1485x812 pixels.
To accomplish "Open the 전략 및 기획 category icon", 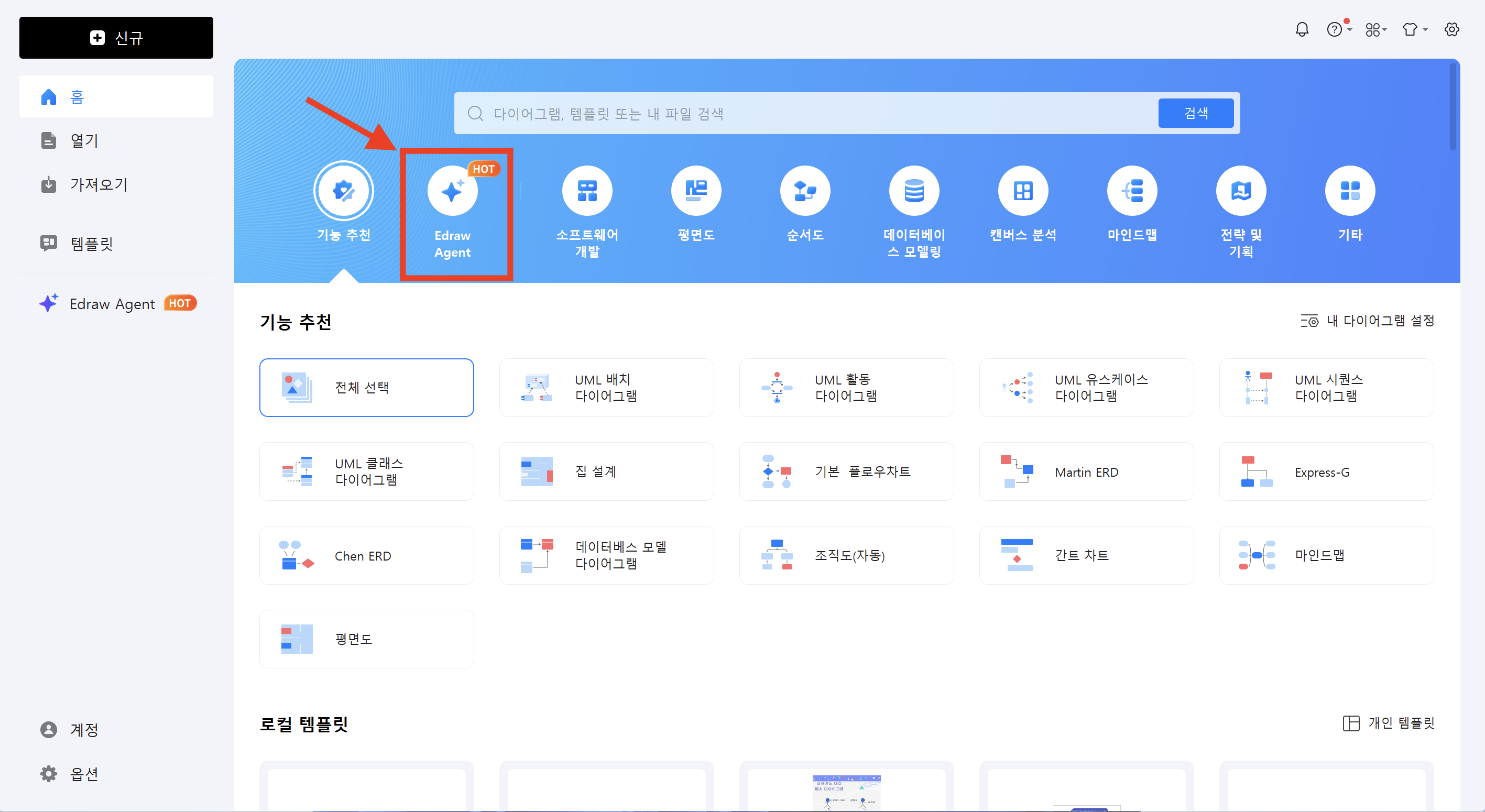I will click(x=1241, y=191).
